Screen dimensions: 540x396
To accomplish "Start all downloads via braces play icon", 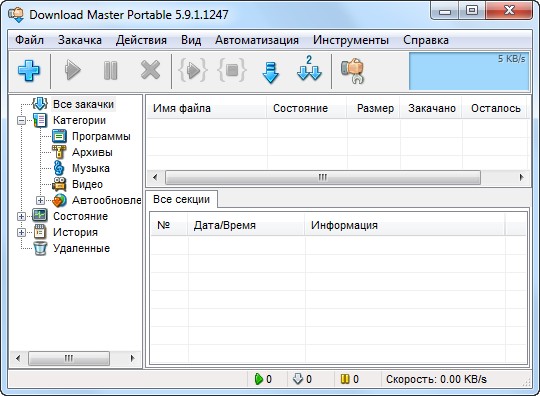I will coord(193,70).
